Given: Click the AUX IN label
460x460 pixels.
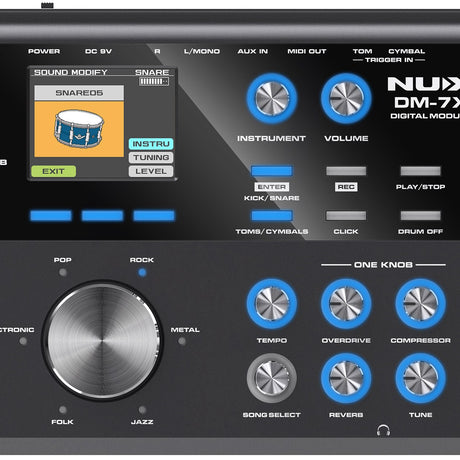Looking at the screenshot, I should point(253,51).
